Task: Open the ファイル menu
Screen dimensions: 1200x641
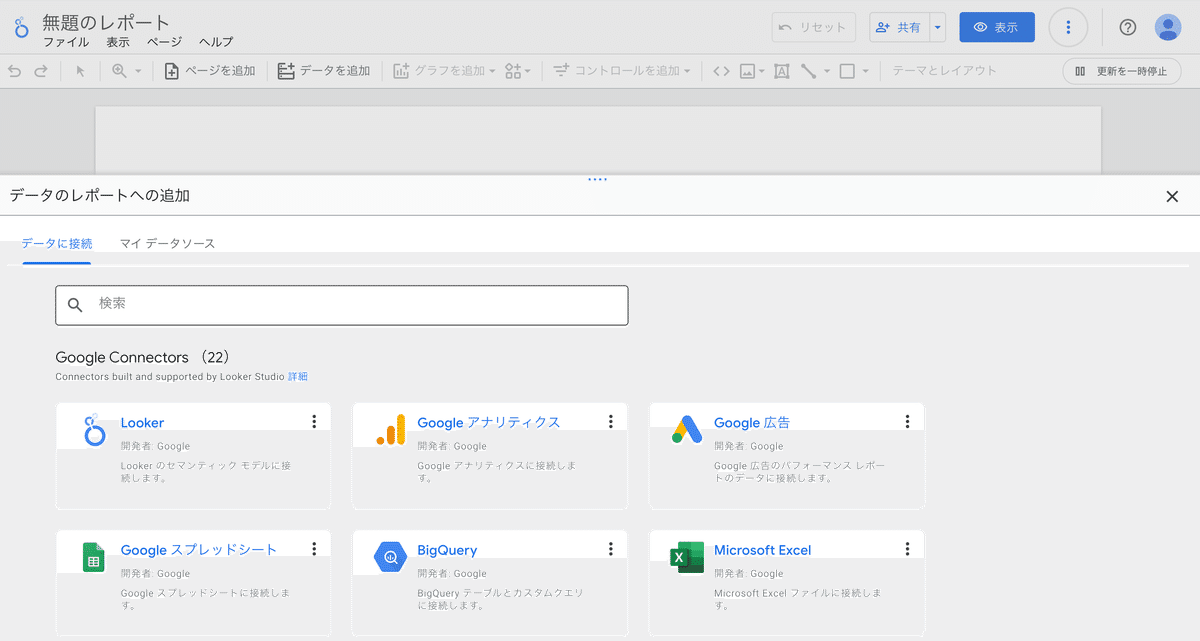Action: [x=66, y=42]
